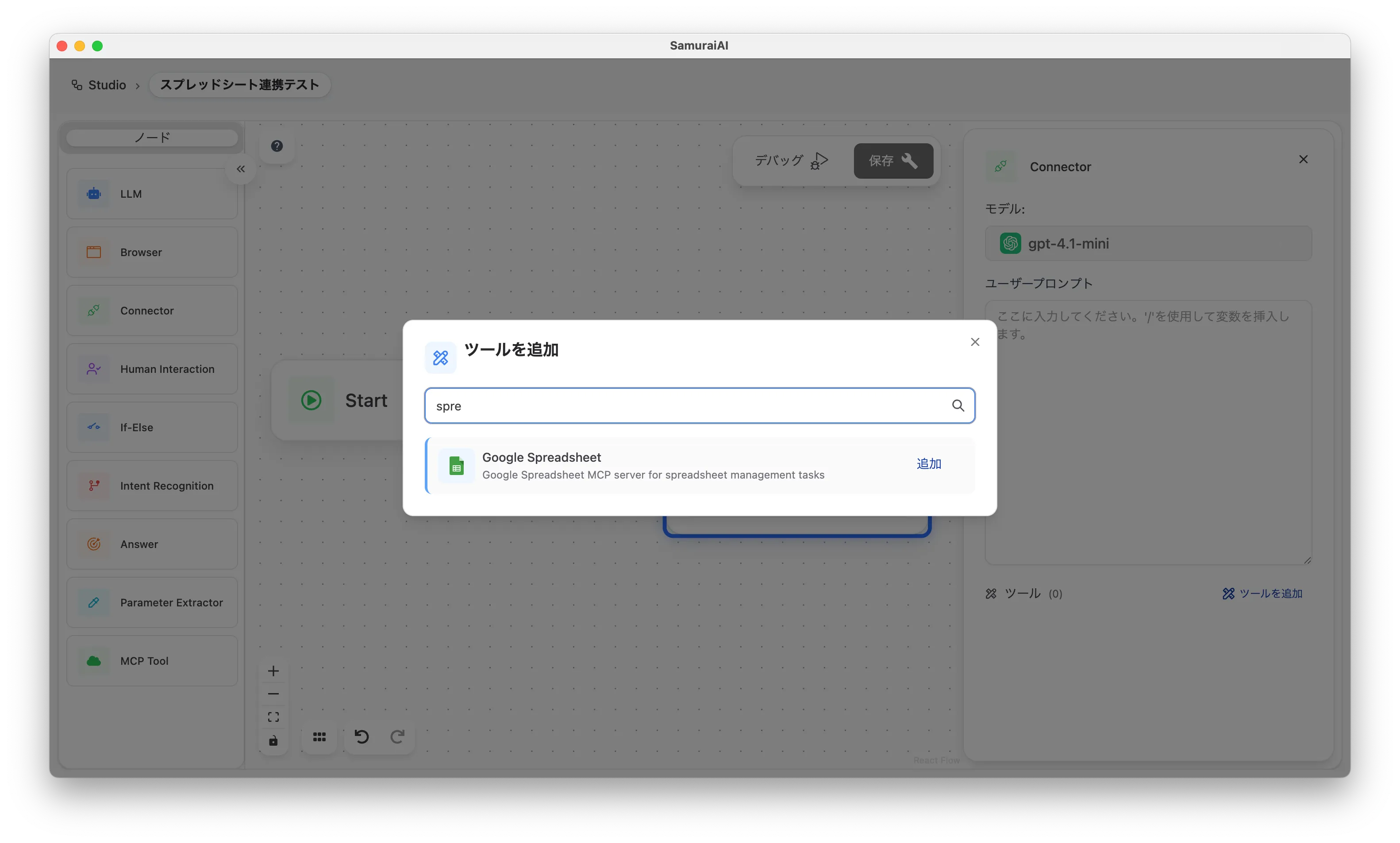Click the デバッグ debug button
Viewport: 1400px width, 843px height.
[x=791, y=161]
